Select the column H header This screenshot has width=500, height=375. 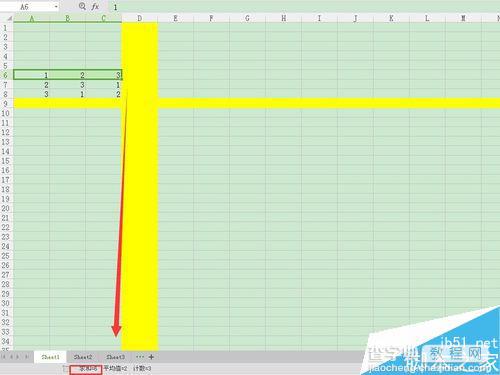283,18
